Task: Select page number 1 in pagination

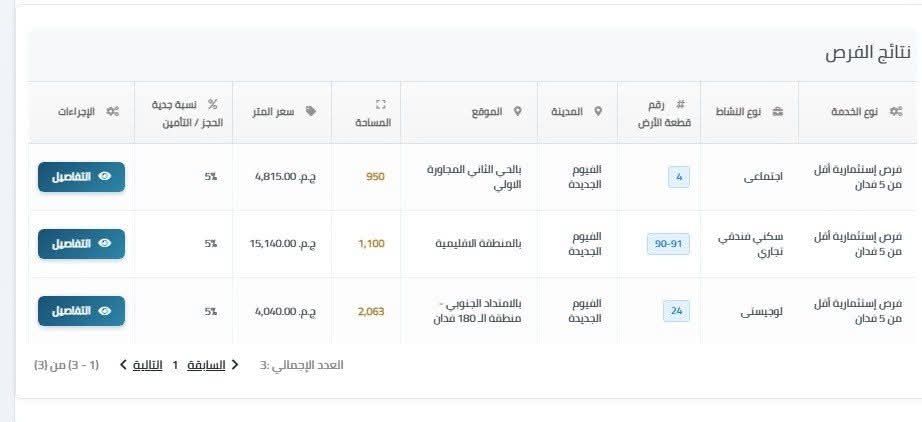Action: (x=175, y=365)
